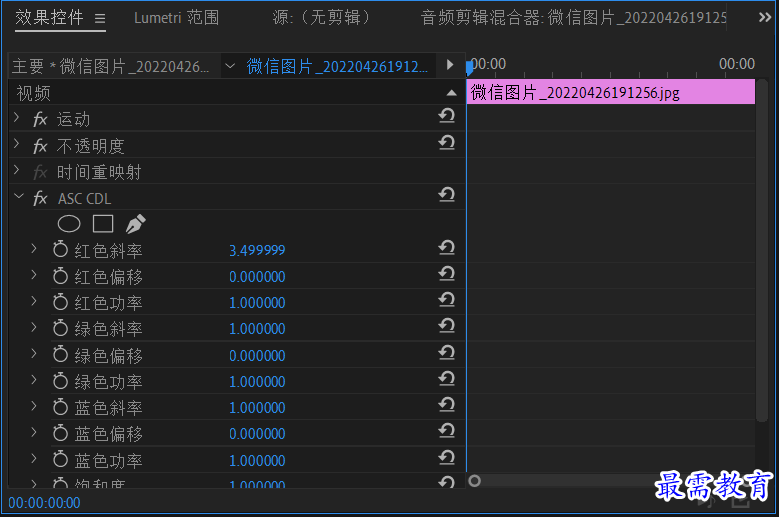
Task: Collapse the ASC CDL effect
Action: [x=19, y=197]
